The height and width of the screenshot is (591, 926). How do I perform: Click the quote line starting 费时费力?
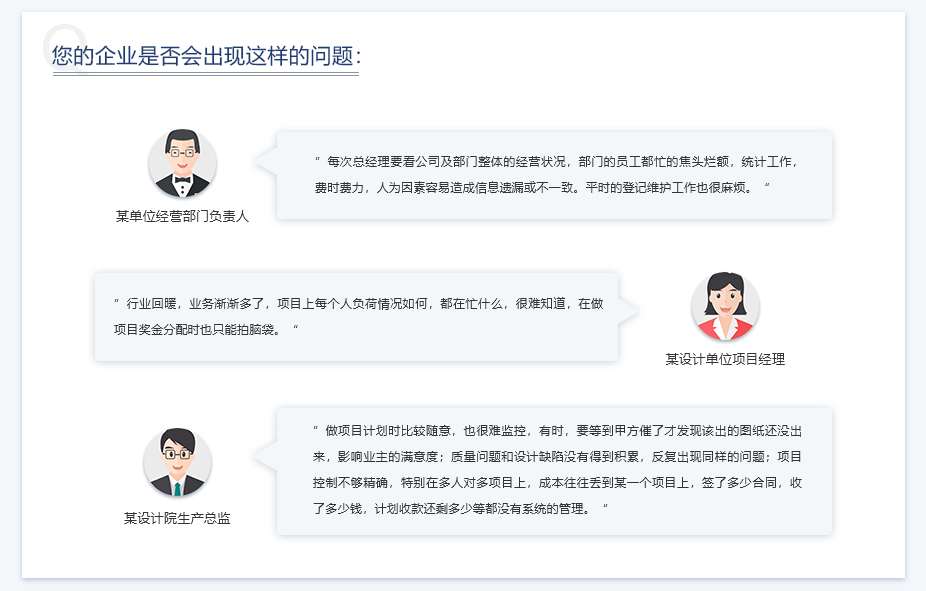[542, 188]
